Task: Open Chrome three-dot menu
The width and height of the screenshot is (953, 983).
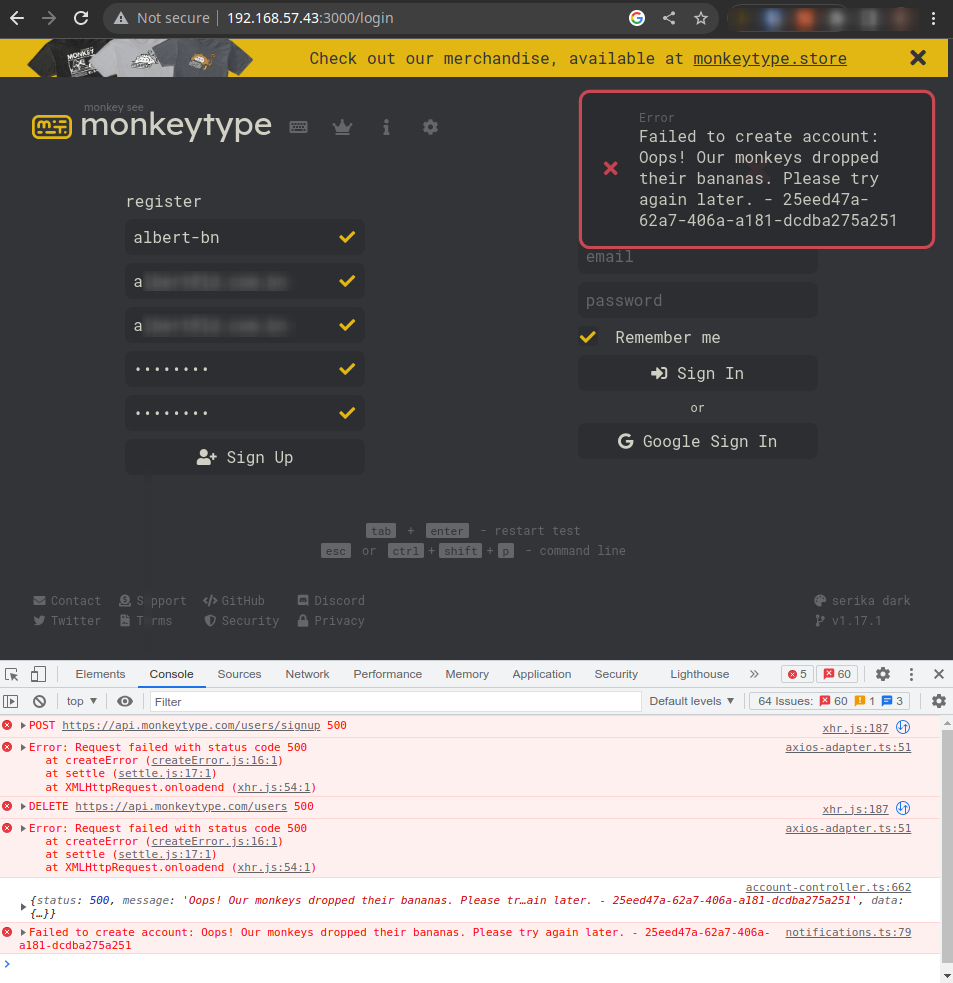Action: (934, 18)
